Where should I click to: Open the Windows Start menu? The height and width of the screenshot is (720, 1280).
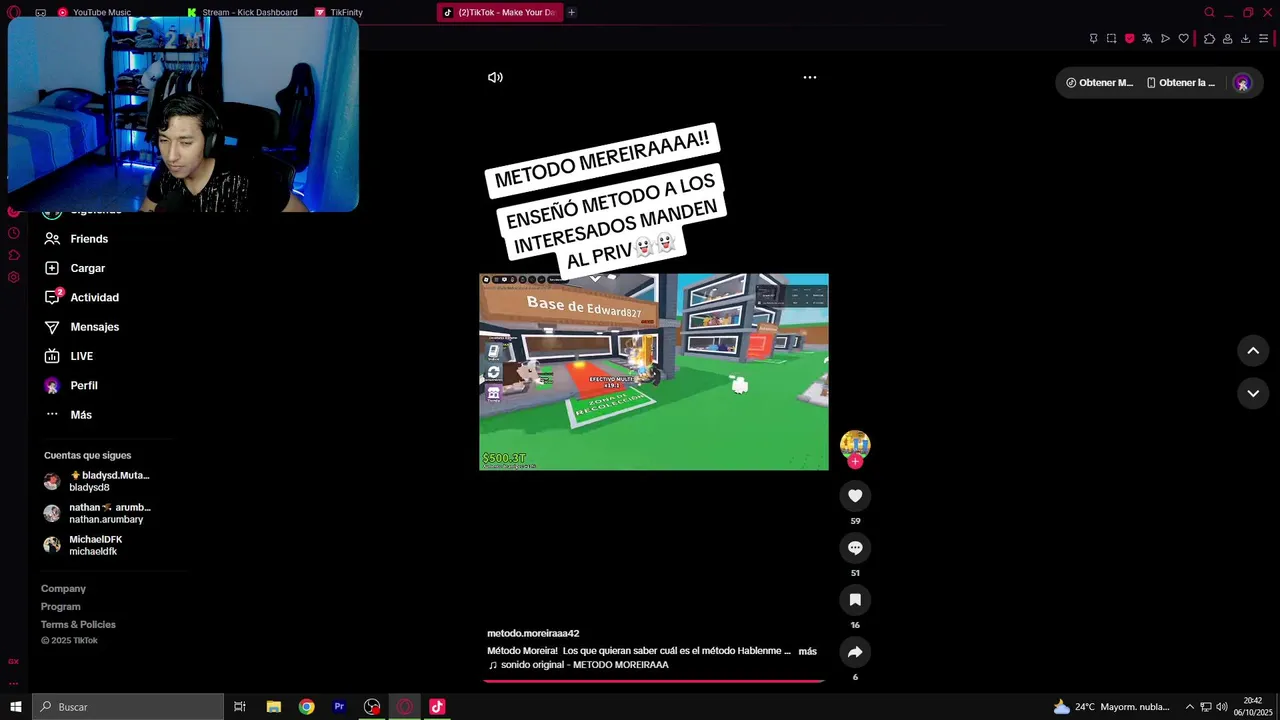pos(16,707)
